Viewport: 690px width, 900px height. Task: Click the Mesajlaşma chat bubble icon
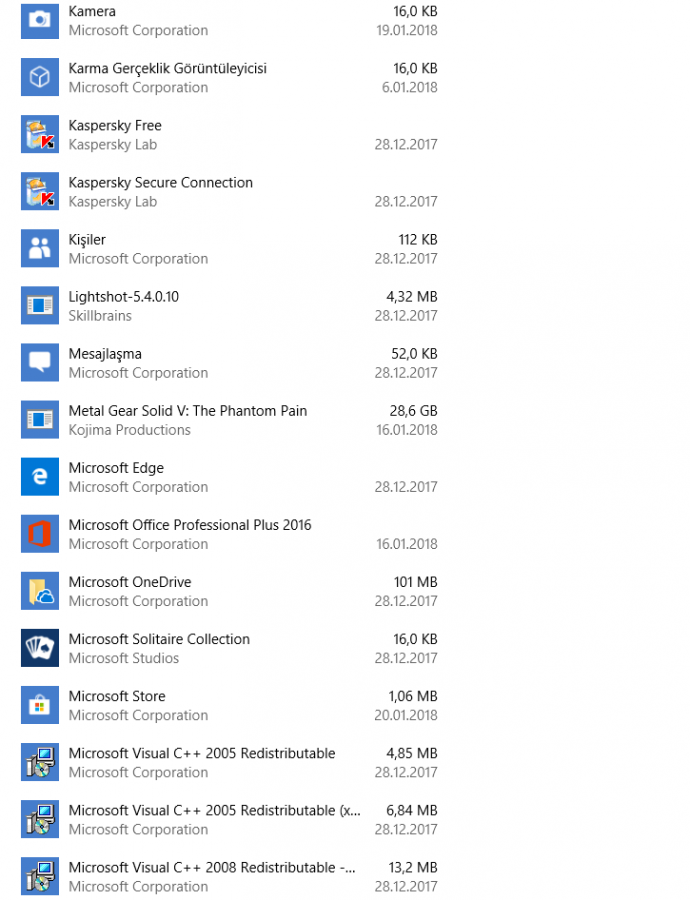tap(40, 362)
